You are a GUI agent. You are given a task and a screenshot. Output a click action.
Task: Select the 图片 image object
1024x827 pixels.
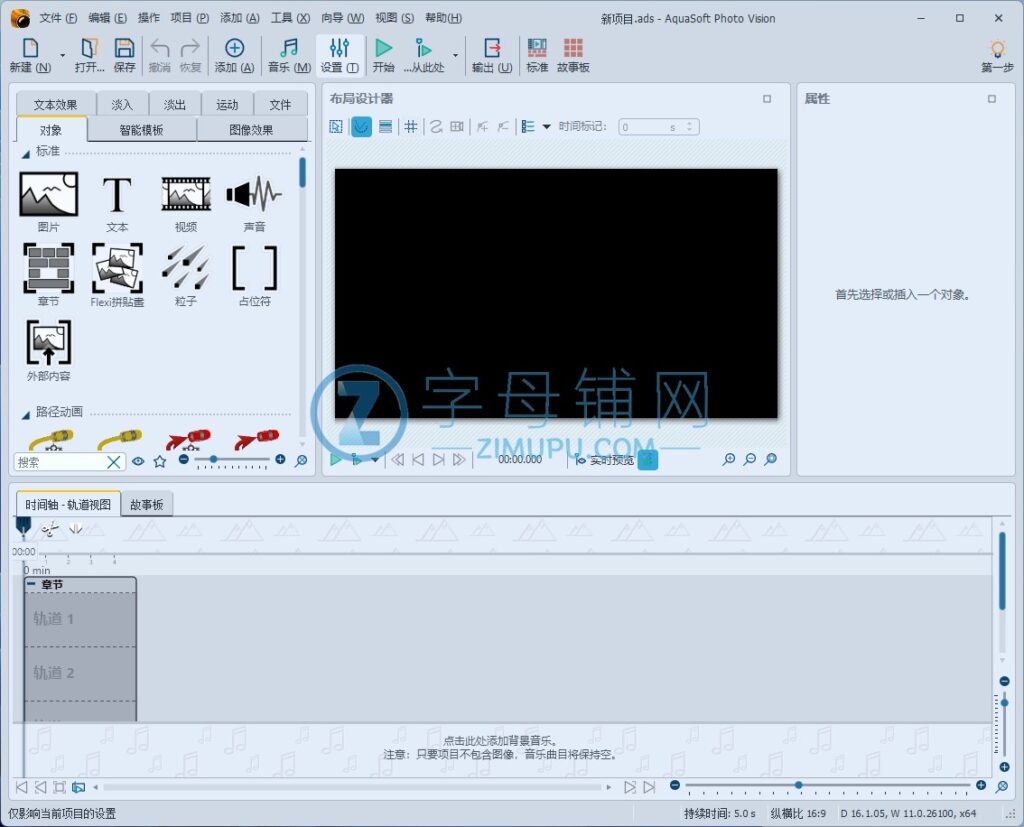48,202
